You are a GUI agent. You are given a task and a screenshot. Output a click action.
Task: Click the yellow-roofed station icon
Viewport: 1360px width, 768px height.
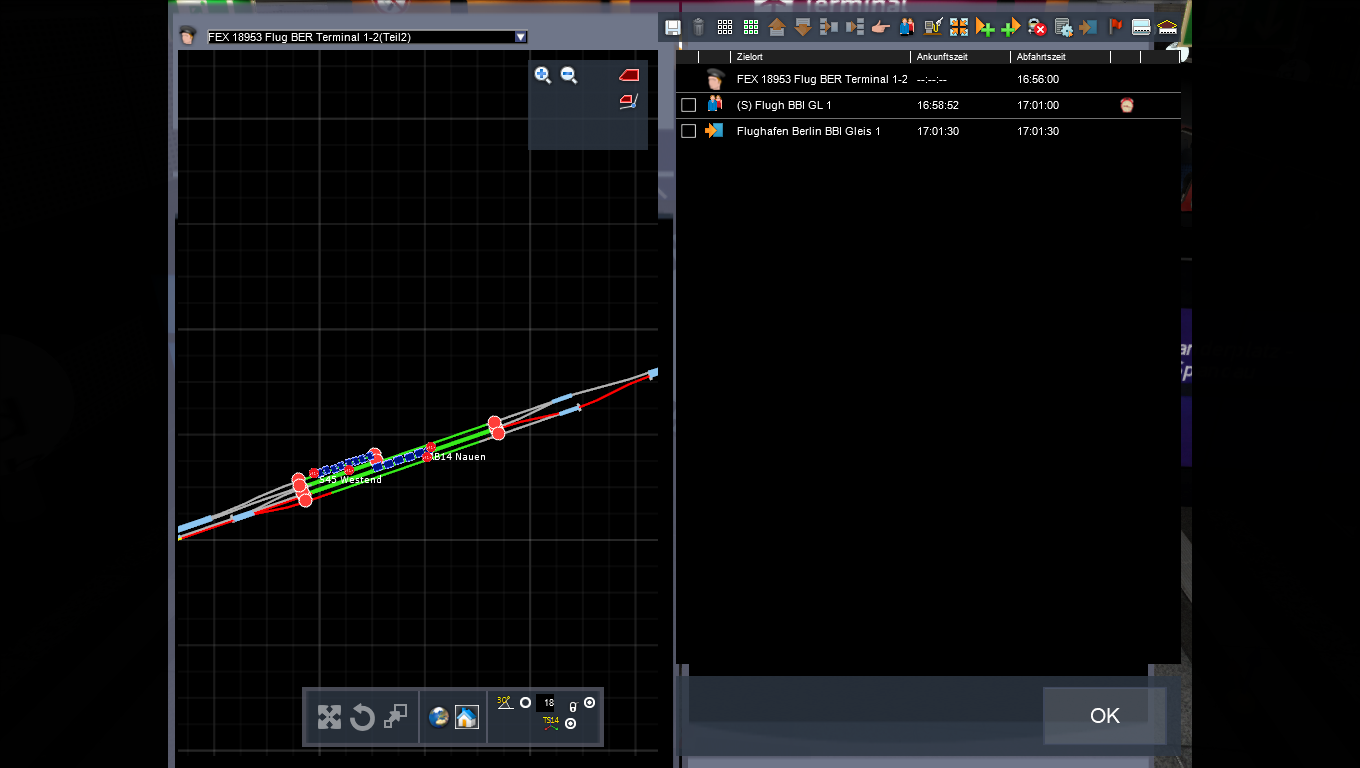[x=1167, y=28]
